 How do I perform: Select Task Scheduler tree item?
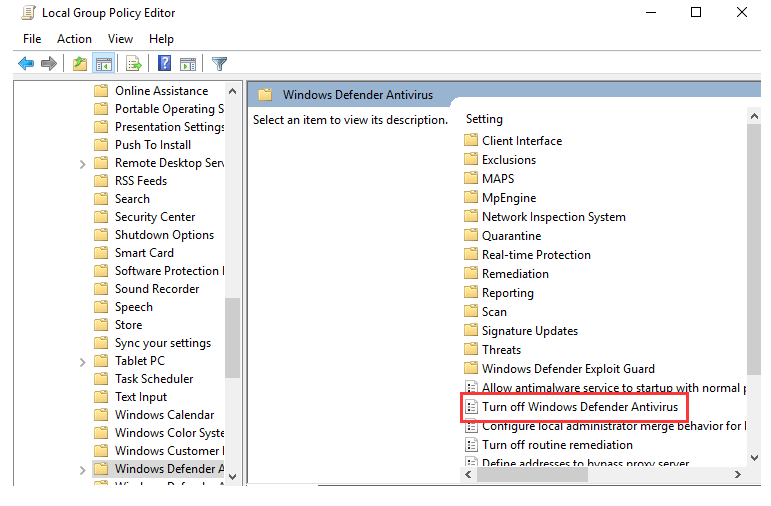pos(154,379)
